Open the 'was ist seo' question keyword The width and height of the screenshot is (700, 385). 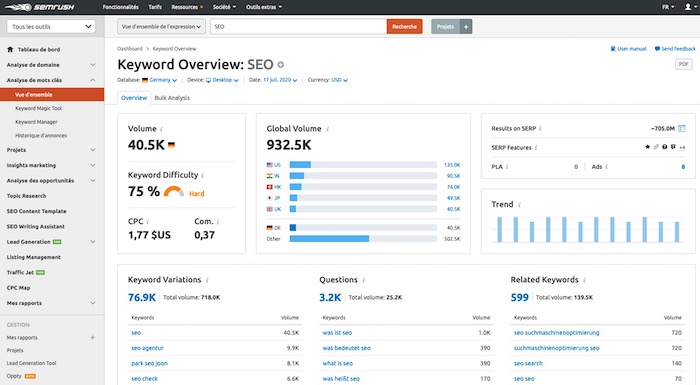[x=337, y=333]
